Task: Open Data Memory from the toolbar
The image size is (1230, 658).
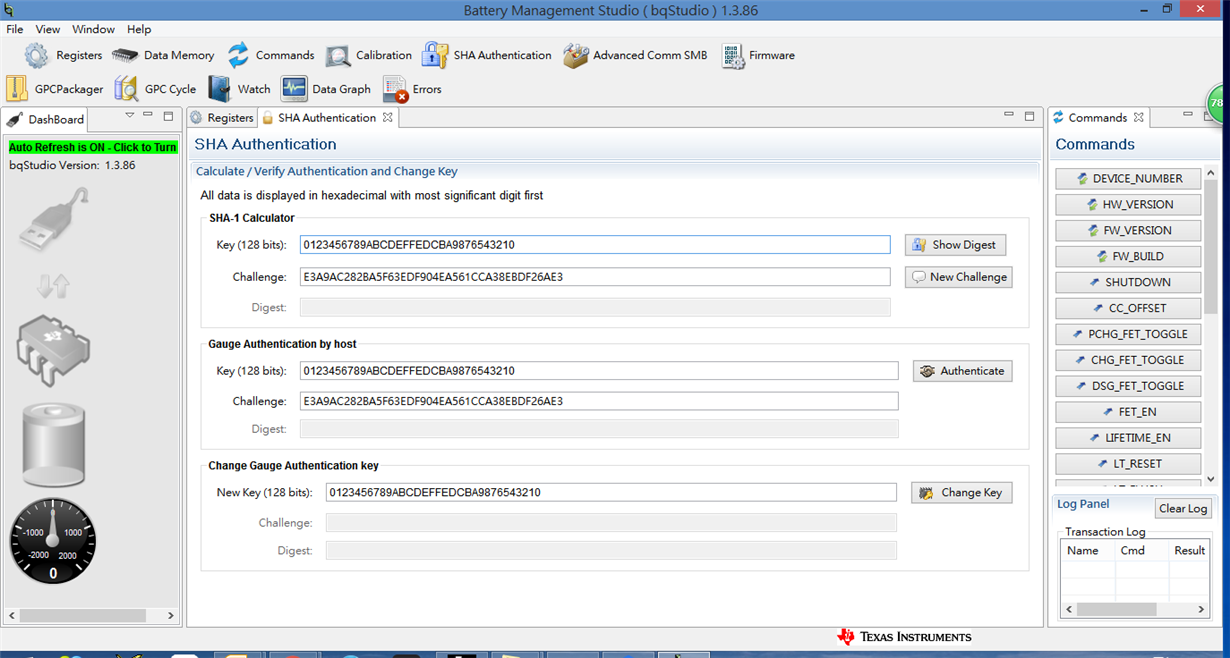Action: (x=163, y=55)
